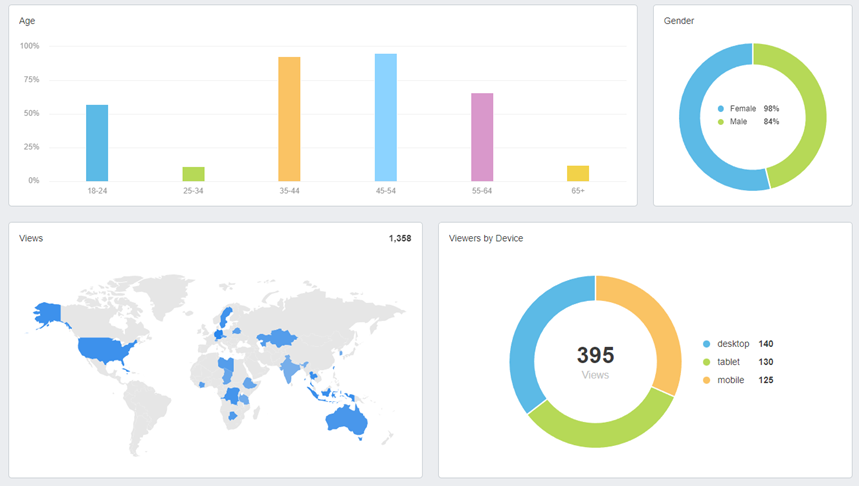Click the '98%' Female value
This screenshot has height=486, width=859.
[x=771, y=108]
